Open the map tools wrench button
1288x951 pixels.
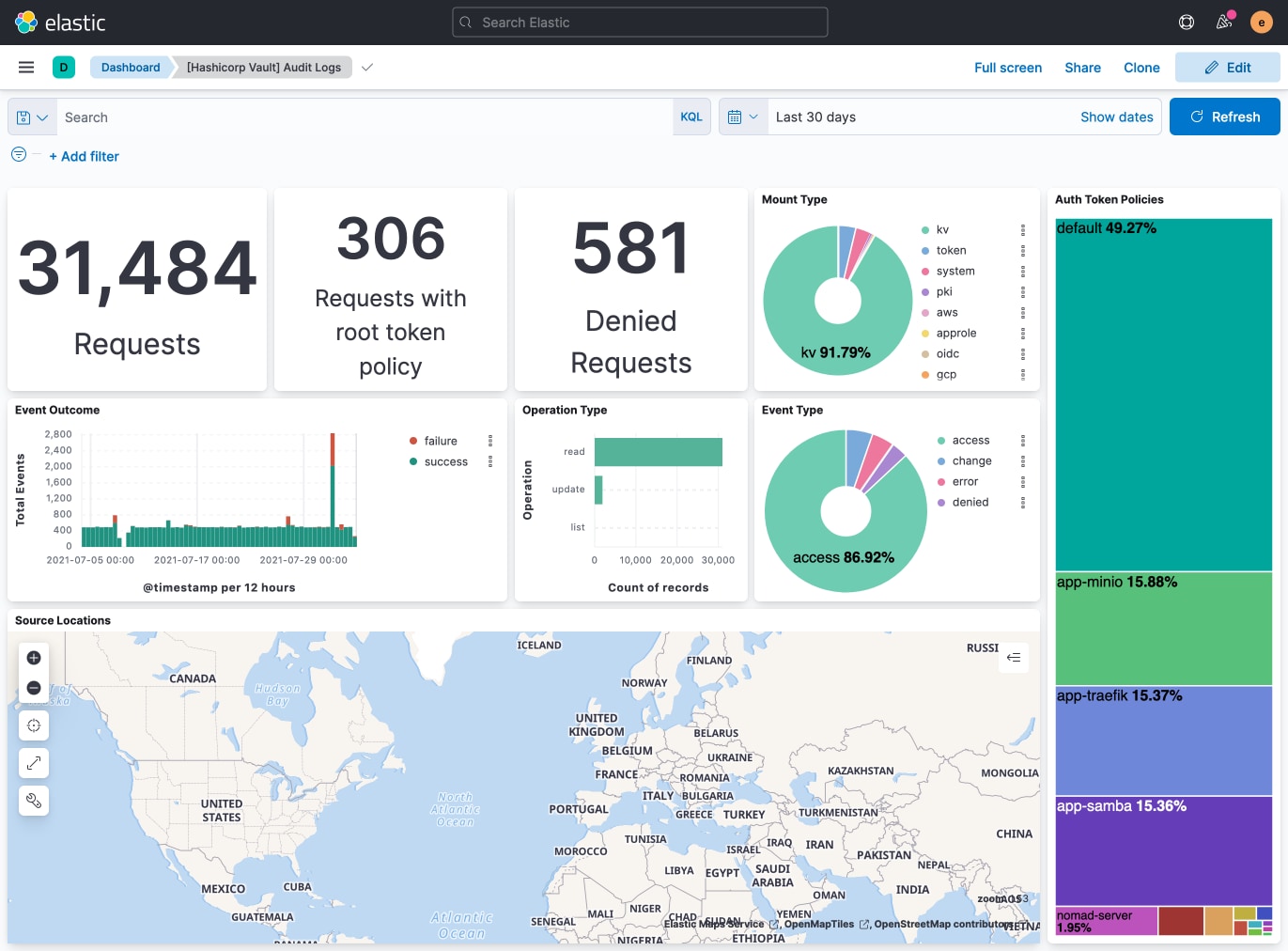pyautogui.click(x=34, y=801)
